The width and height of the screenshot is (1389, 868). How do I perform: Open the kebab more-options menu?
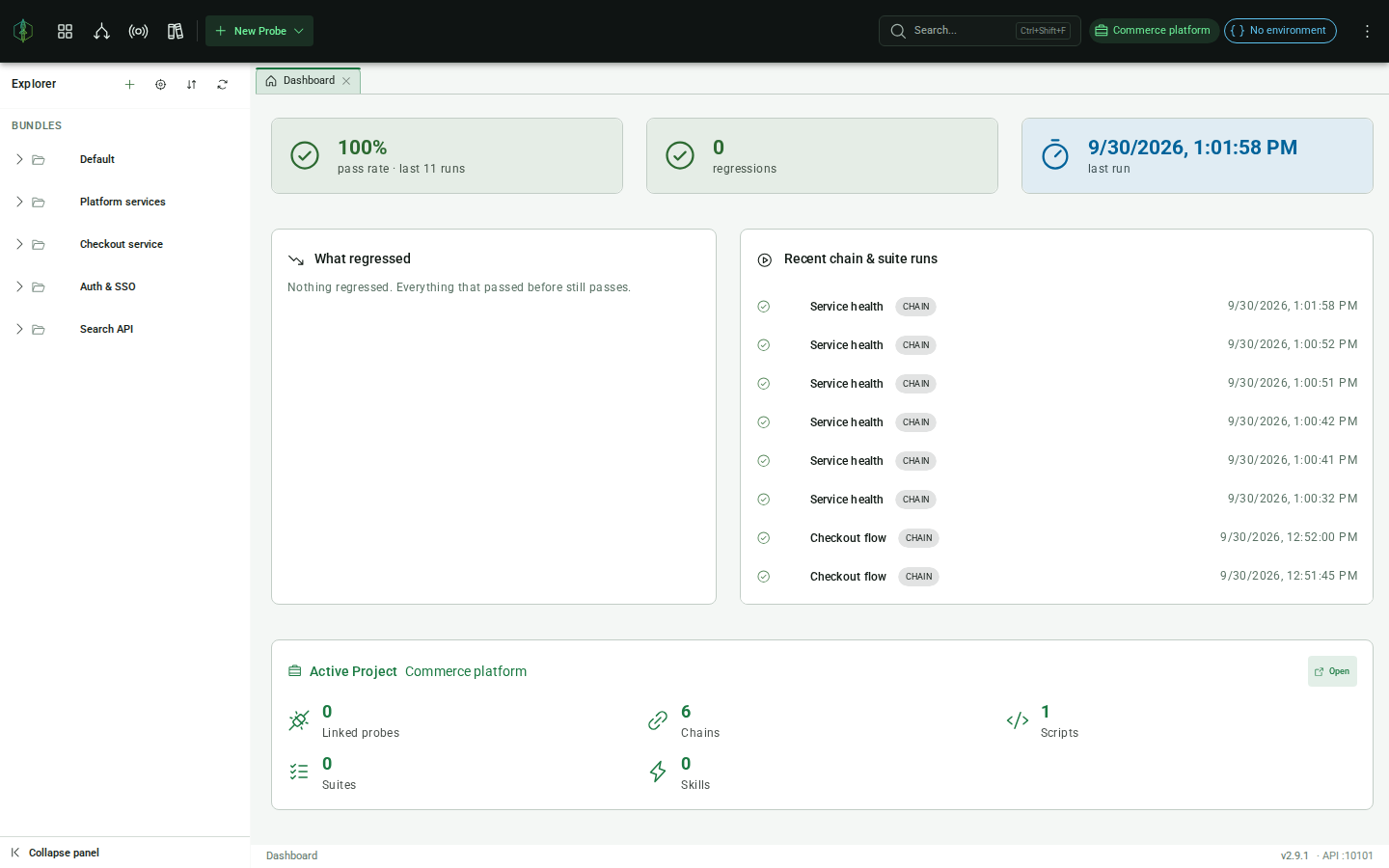(x=1367, y=31)
